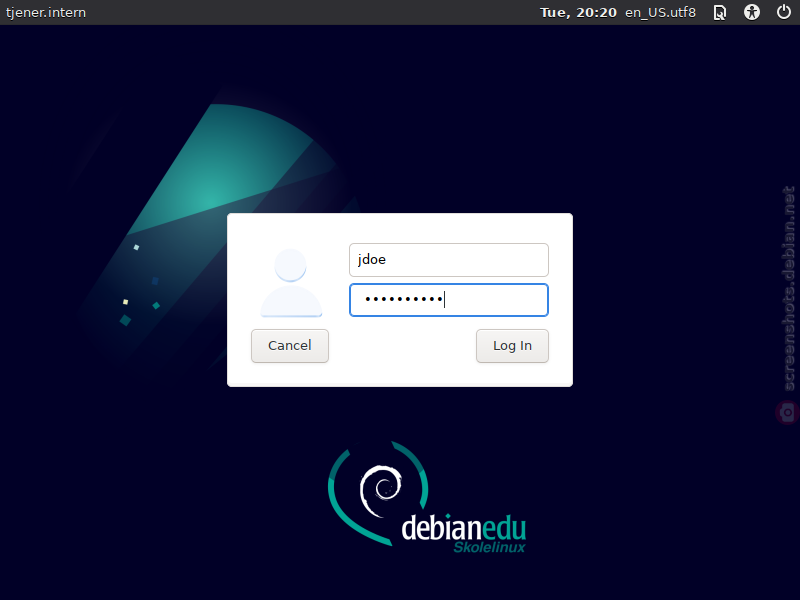Click the Cancel button
This screenshot has height=600, width=800.
point(290,346)
